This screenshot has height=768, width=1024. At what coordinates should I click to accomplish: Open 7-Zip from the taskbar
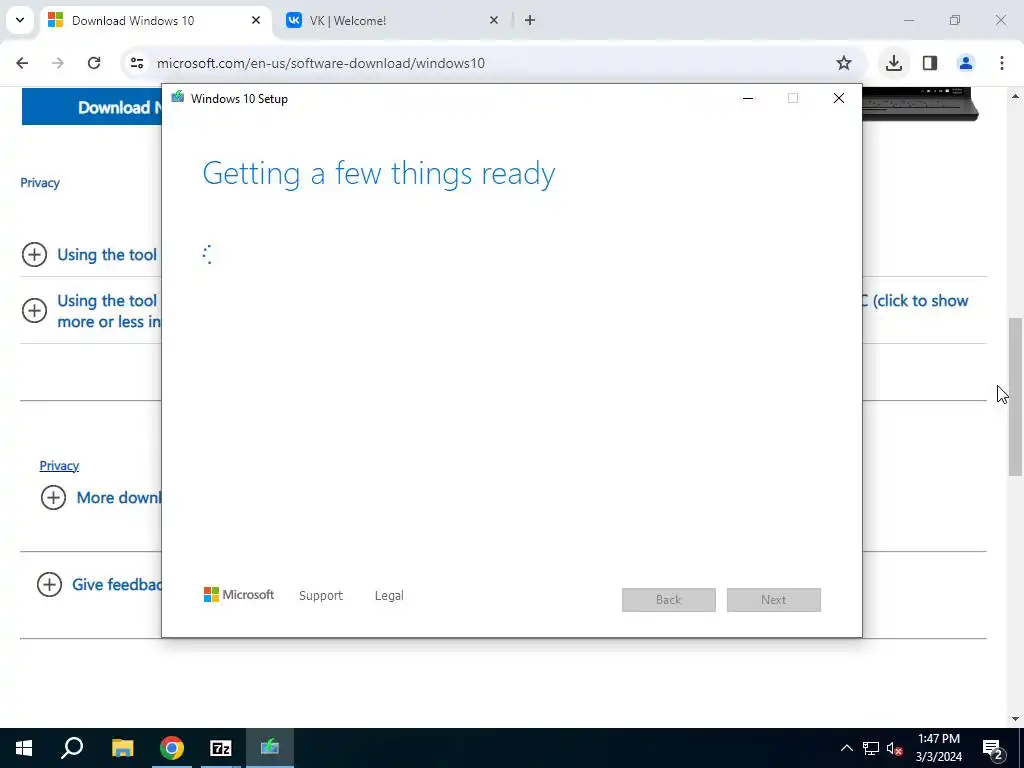[x=221, y=748]
